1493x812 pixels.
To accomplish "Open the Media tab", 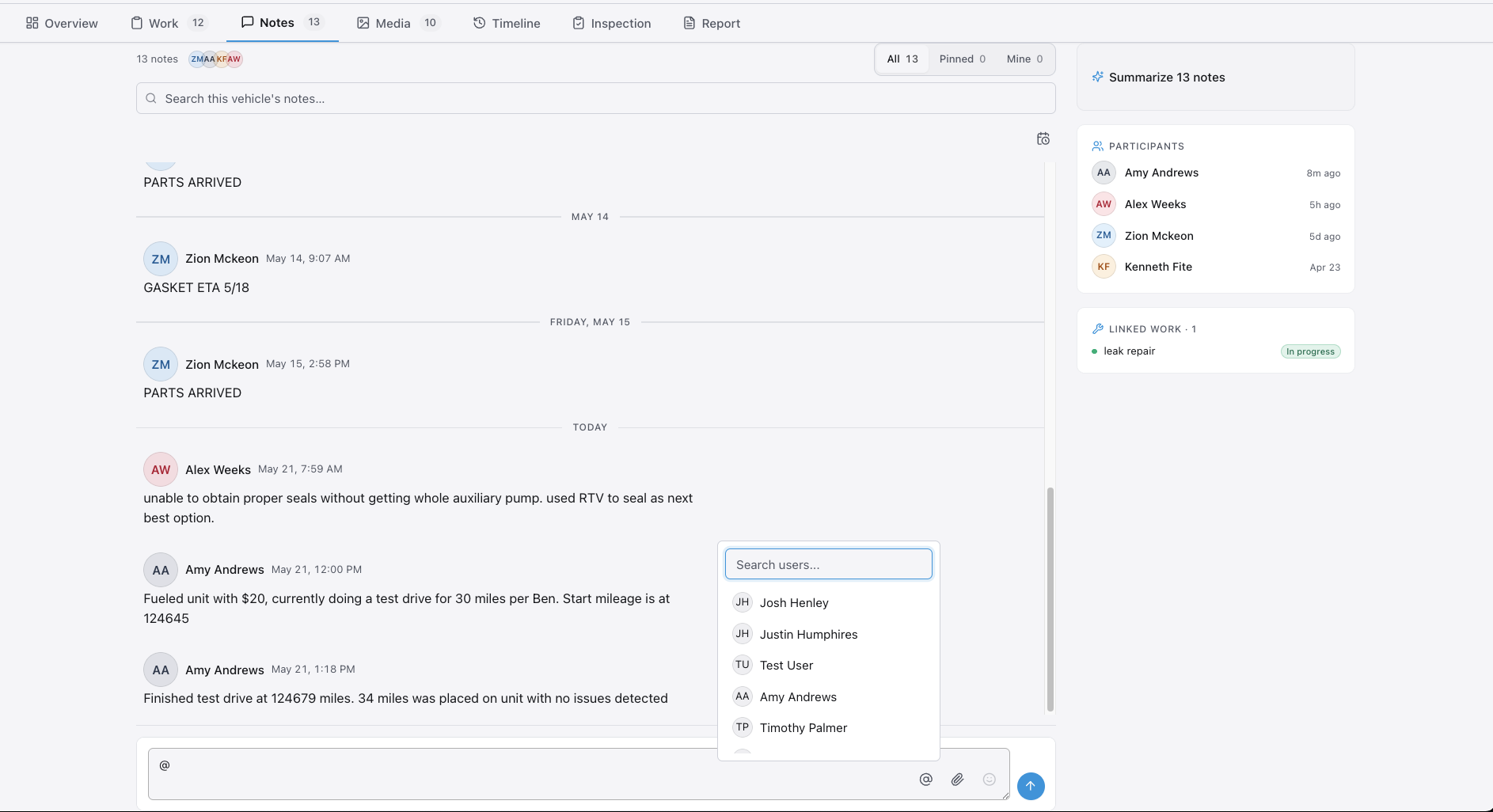I will pos(397,23).
